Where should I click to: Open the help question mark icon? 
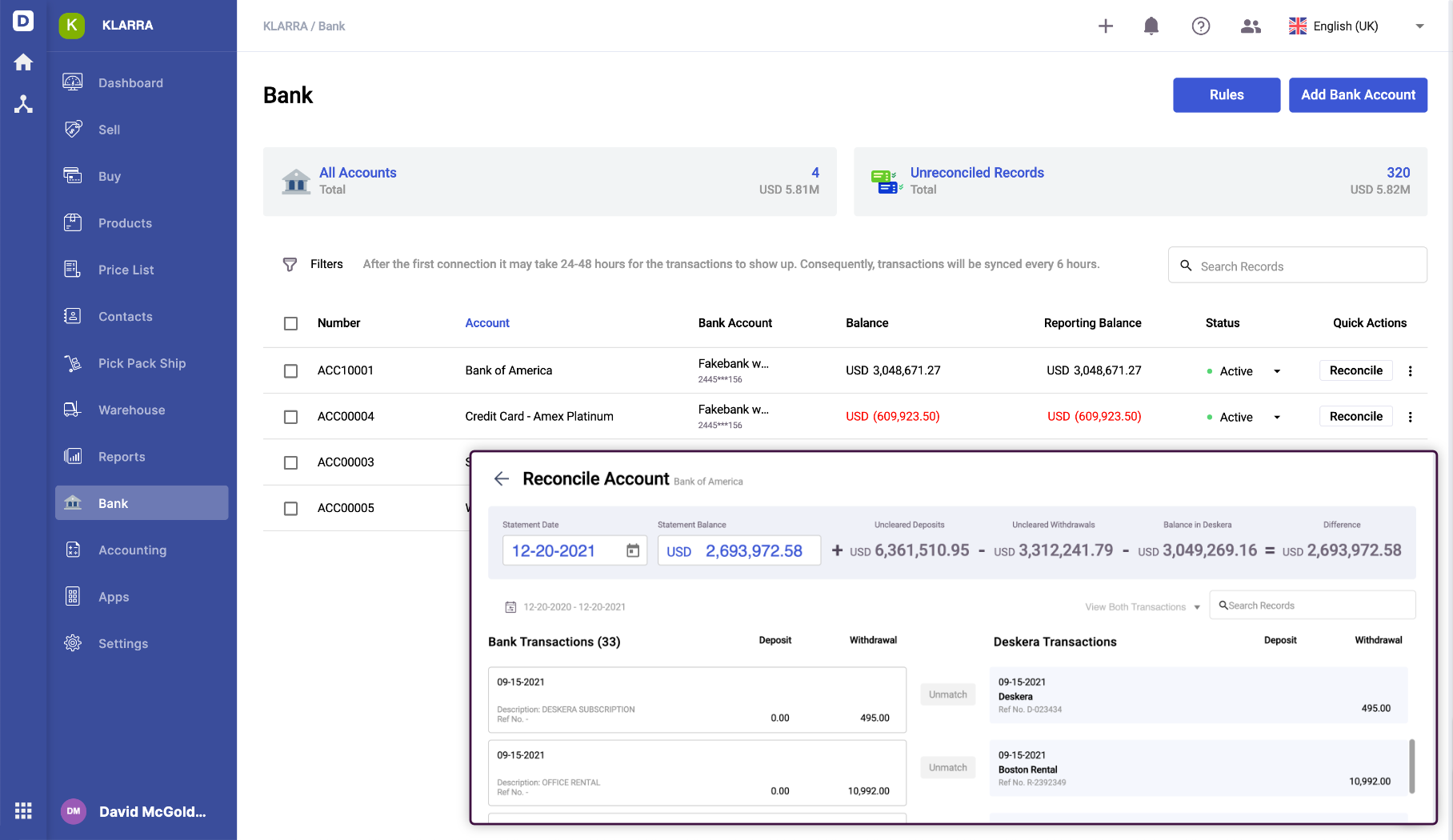pyautogui.click(x=1201, y=26)
